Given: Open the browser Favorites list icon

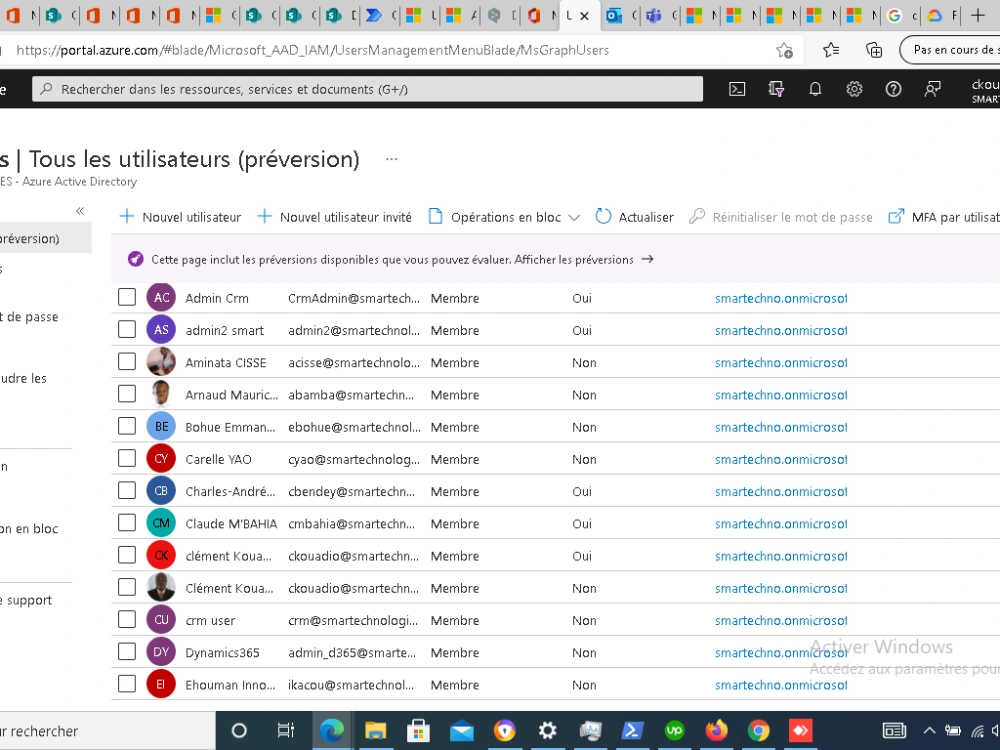Looking at the screenshot, I should click(x=830, y=50).
